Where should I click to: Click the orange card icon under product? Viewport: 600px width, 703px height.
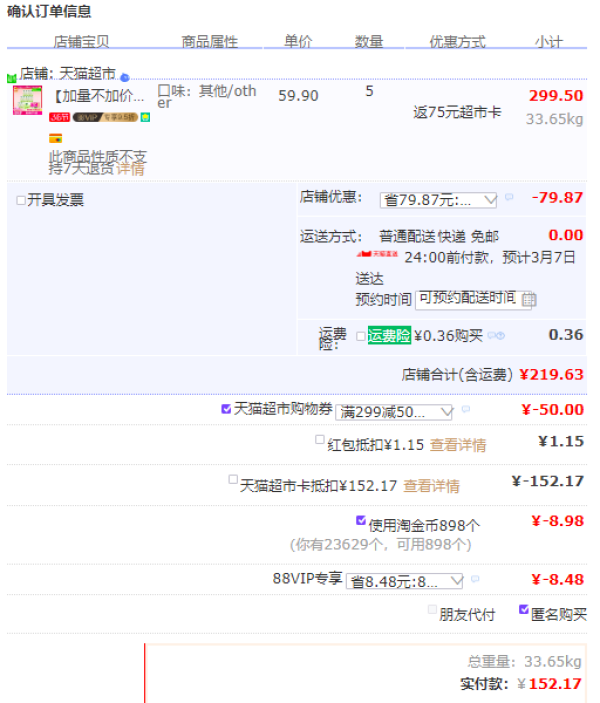(x=56, y=139)
